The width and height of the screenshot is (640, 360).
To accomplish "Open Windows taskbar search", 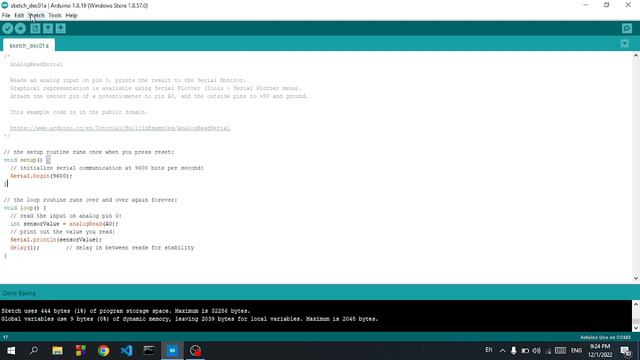I will (34, 351).
